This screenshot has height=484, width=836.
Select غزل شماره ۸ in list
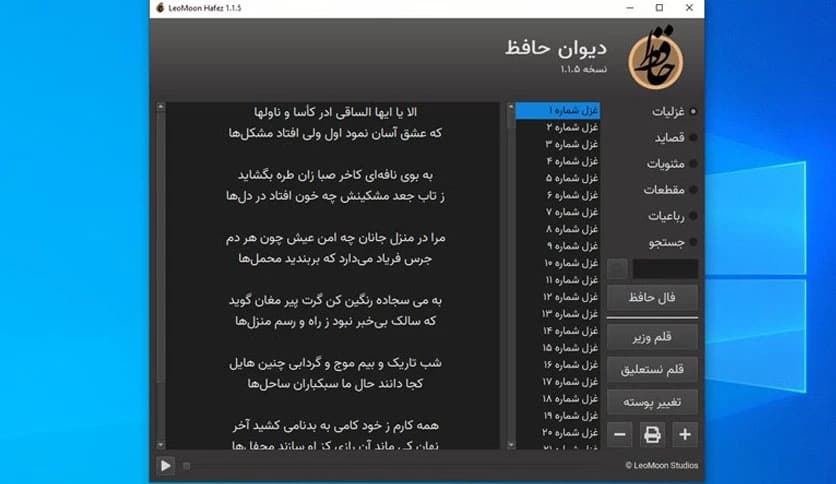pos(558,229)
